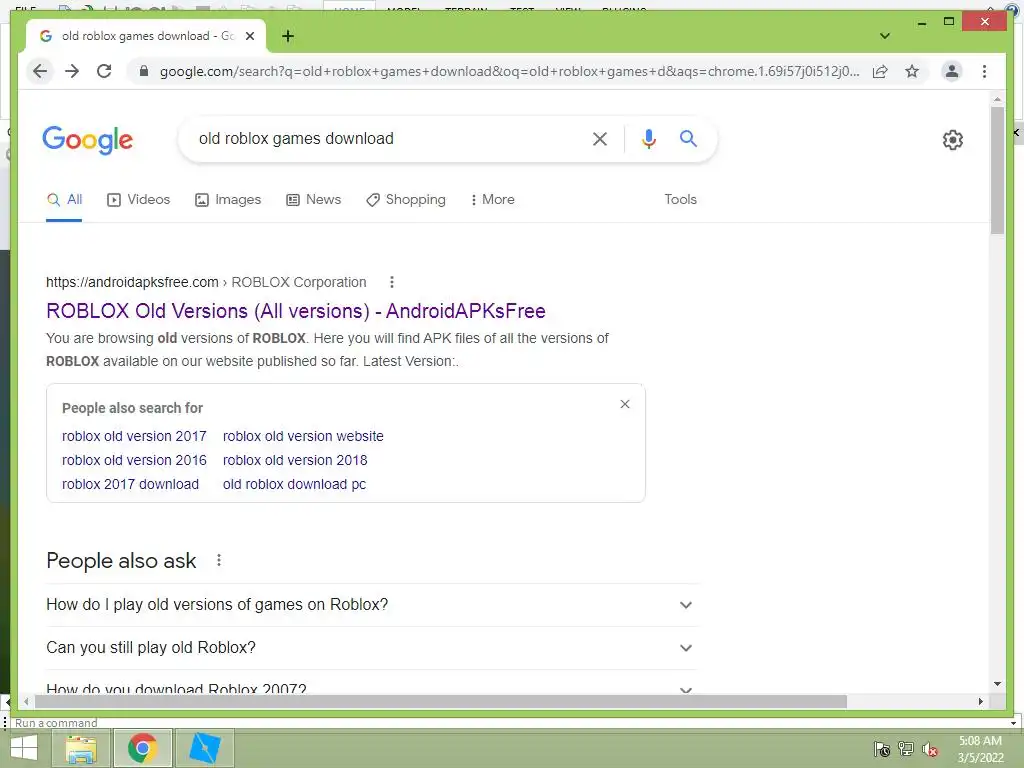Image resolution: width=1024 pixels, height=768 pixels.
Task: Bookmark this tab with the star
Action: coord(912,71)
